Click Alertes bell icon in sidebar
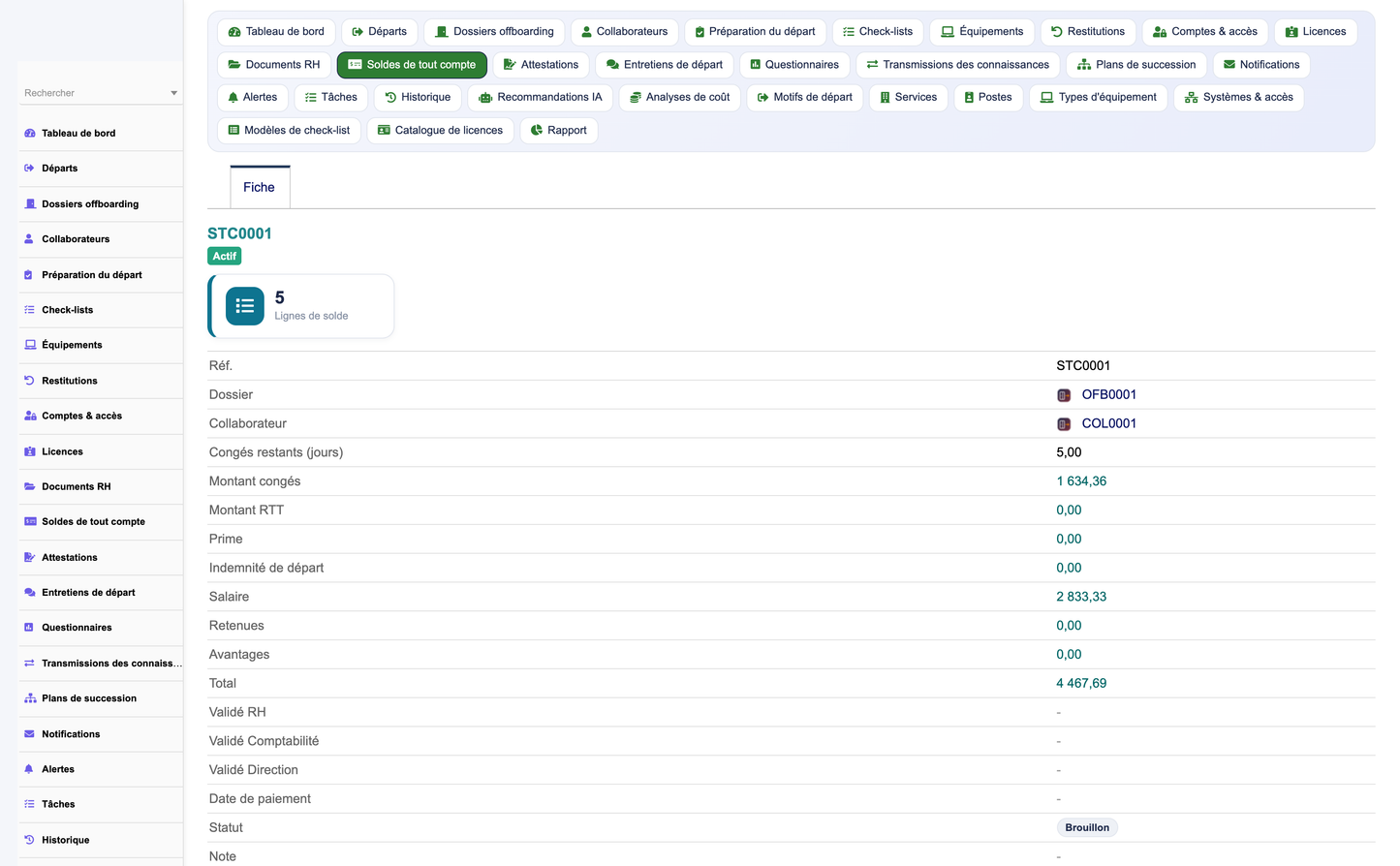 (x=30, y=769)
